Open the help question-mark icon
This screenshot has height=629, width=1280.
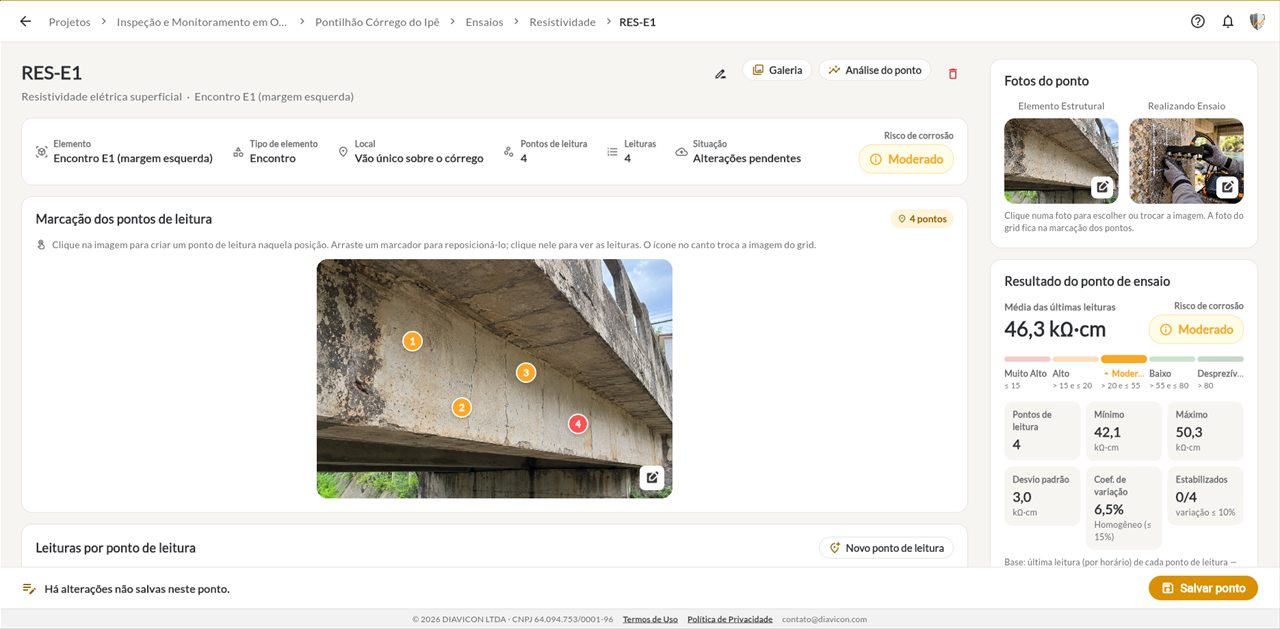tap(1198, 21)
